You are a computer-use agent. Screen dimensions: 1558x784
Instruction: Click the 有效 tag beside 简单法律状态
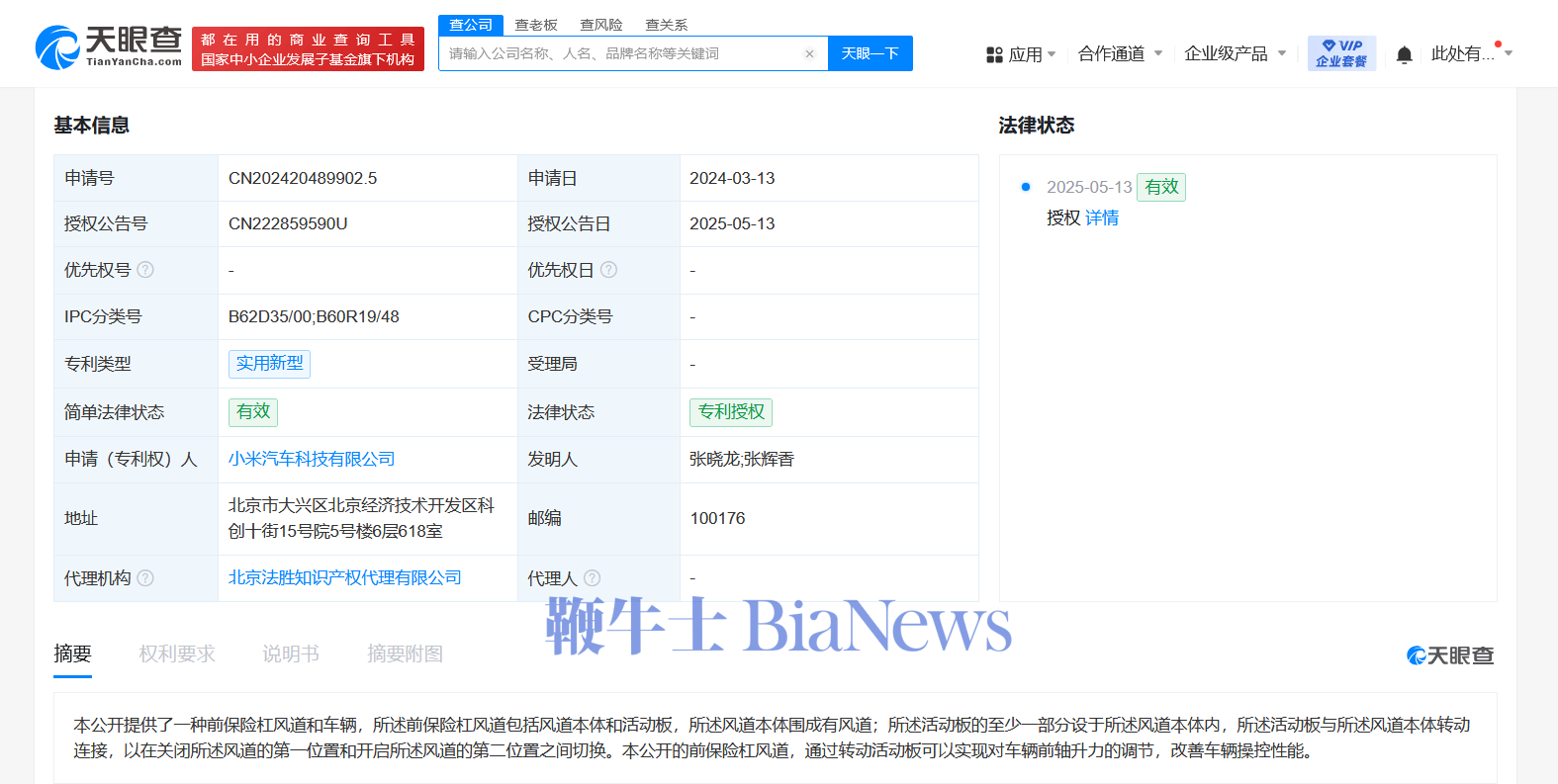(253, 412)
